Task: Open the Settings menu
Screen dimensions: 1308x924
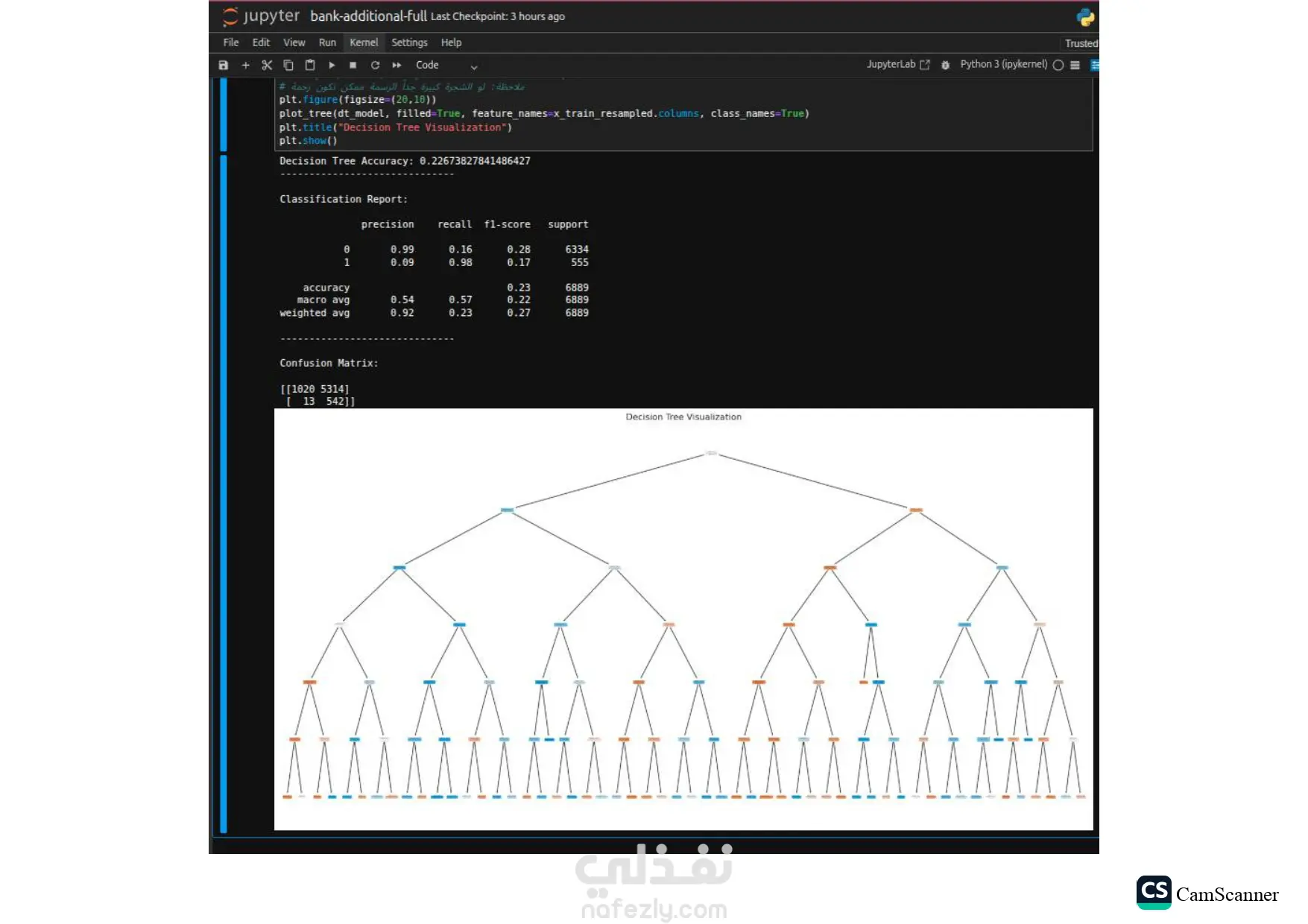Action: (409, 42)
